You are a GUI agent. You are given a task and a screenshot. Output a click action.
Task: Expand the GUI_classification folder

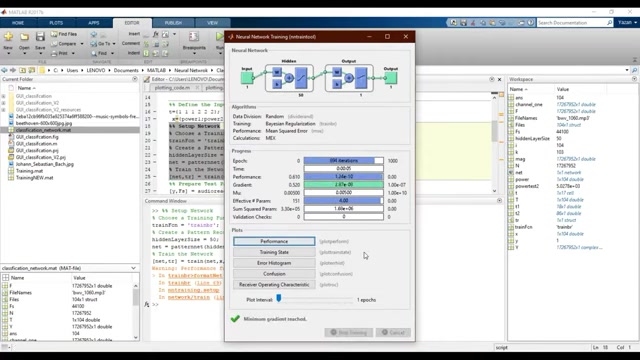pos(4,96)
